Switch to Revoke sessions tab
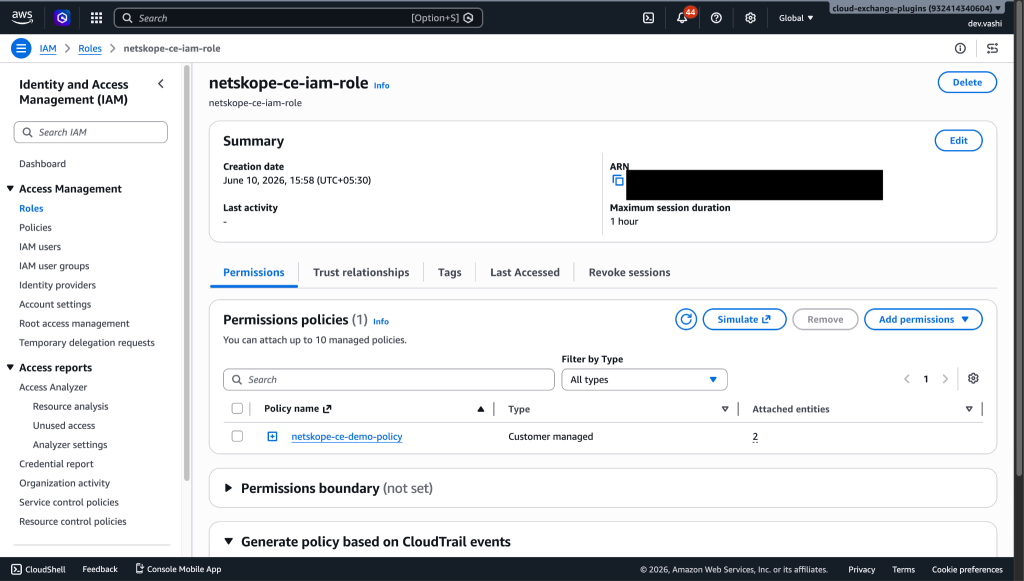The height and width of the screenshot is (581, 1024). point(630,272)
